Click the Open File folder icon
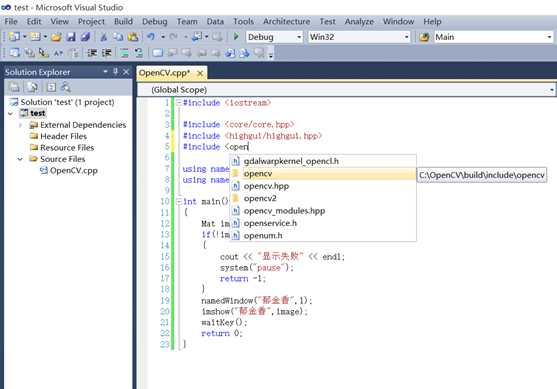Image resolution: width=557 pixels, height=389 pixels. (x=56, y=37)
